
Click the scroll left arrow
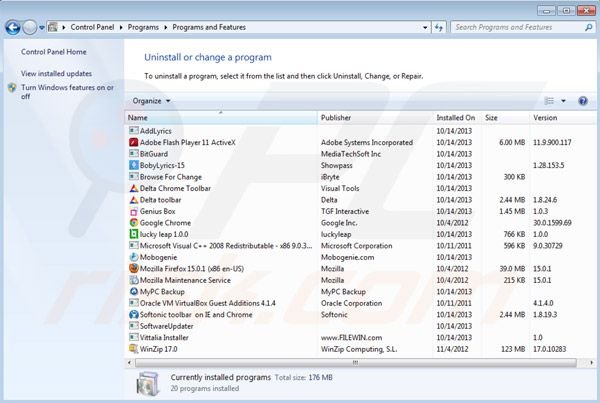point(129,362)
